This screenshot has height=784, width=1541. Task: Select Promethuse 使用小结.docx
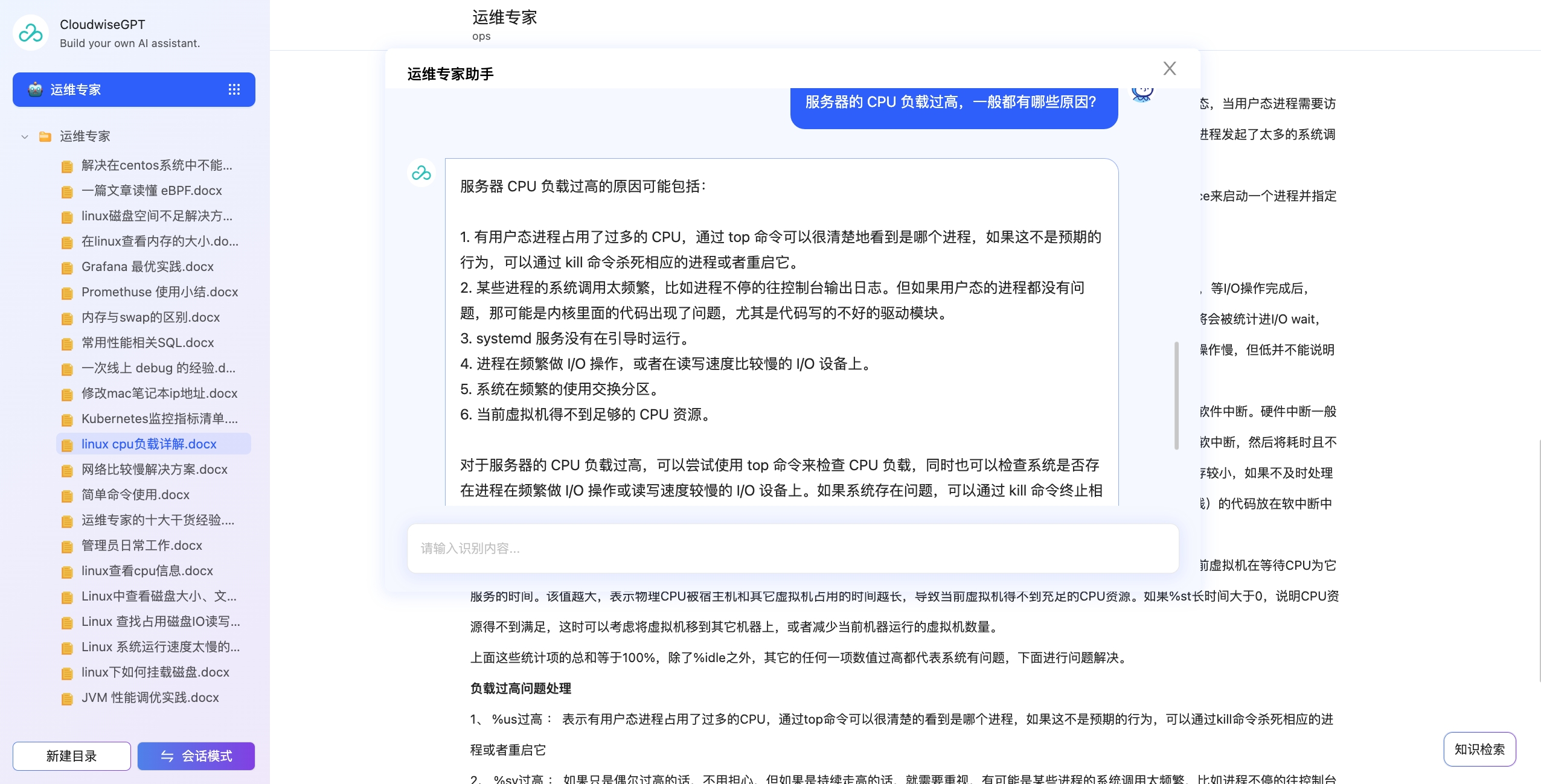point(159,292)
